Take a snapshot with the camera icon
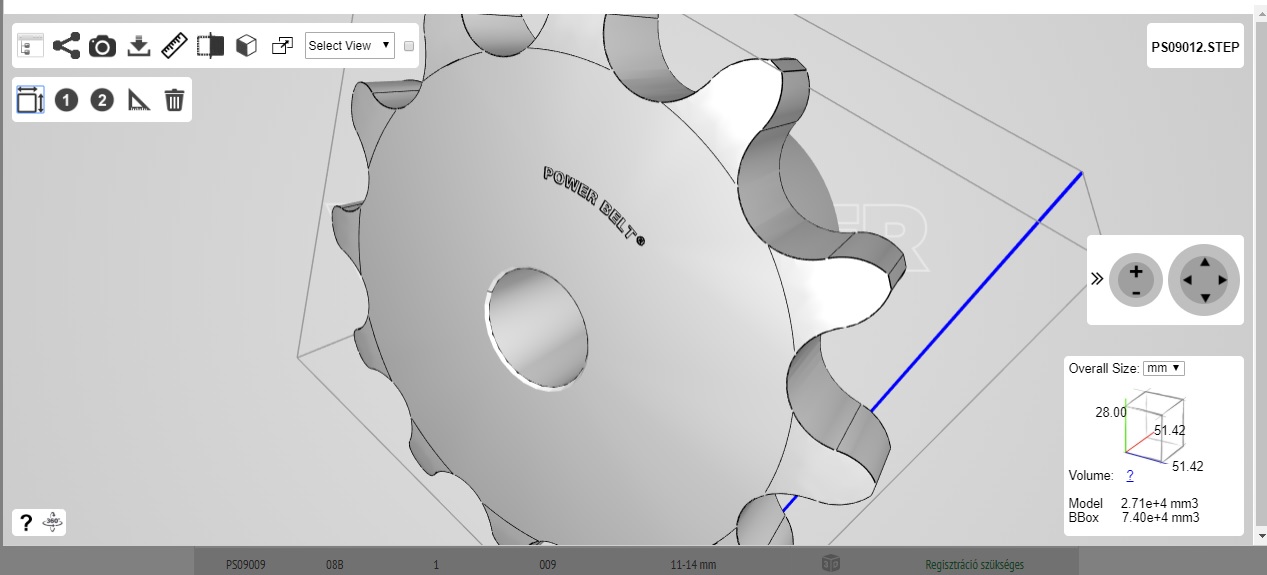Image resolution: width=1267 pixels, height=575 pixels. click(x=102, y=46)
